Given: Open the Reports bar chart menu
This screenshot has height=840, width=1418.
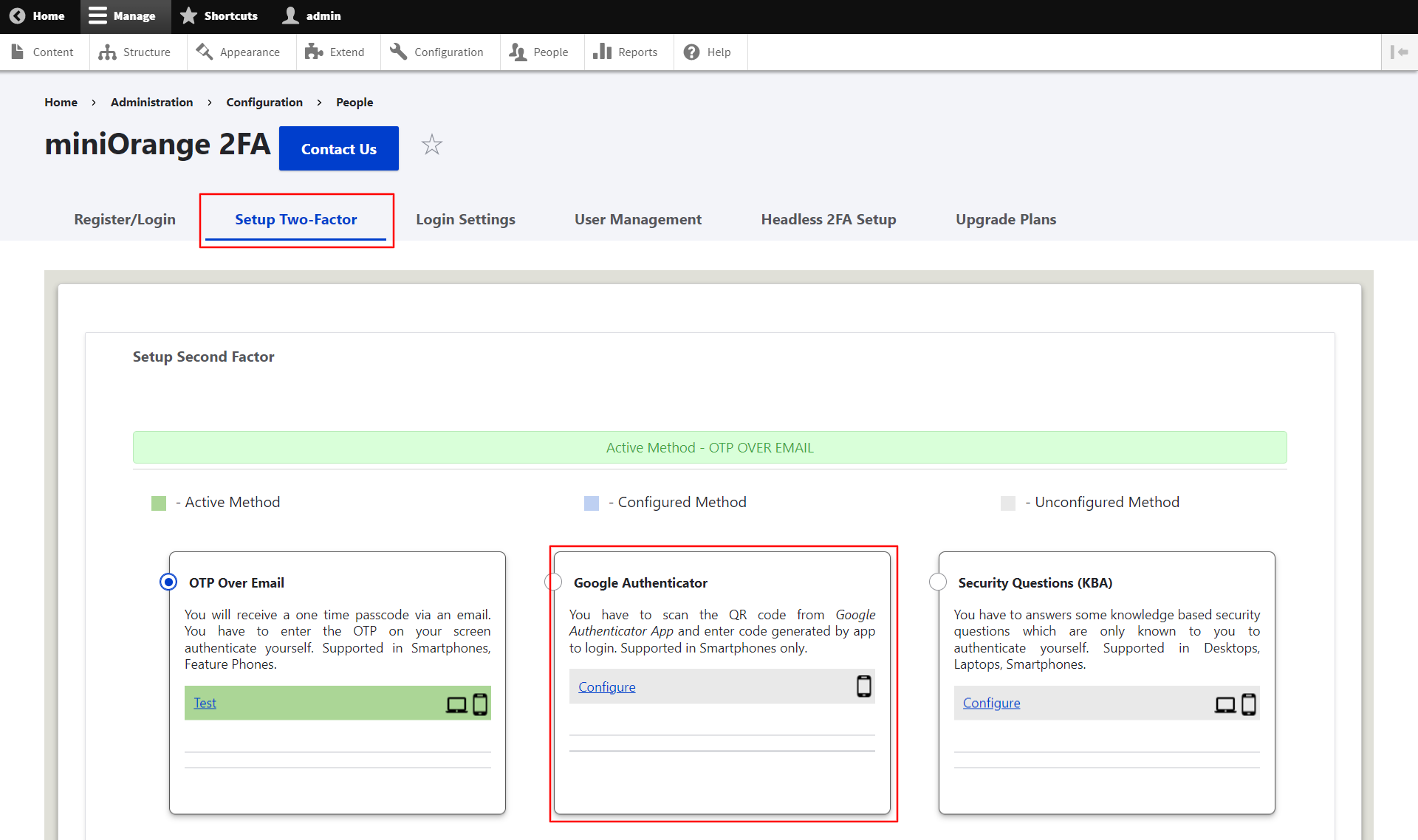Looking at the screenshot, I should (603, 52).
